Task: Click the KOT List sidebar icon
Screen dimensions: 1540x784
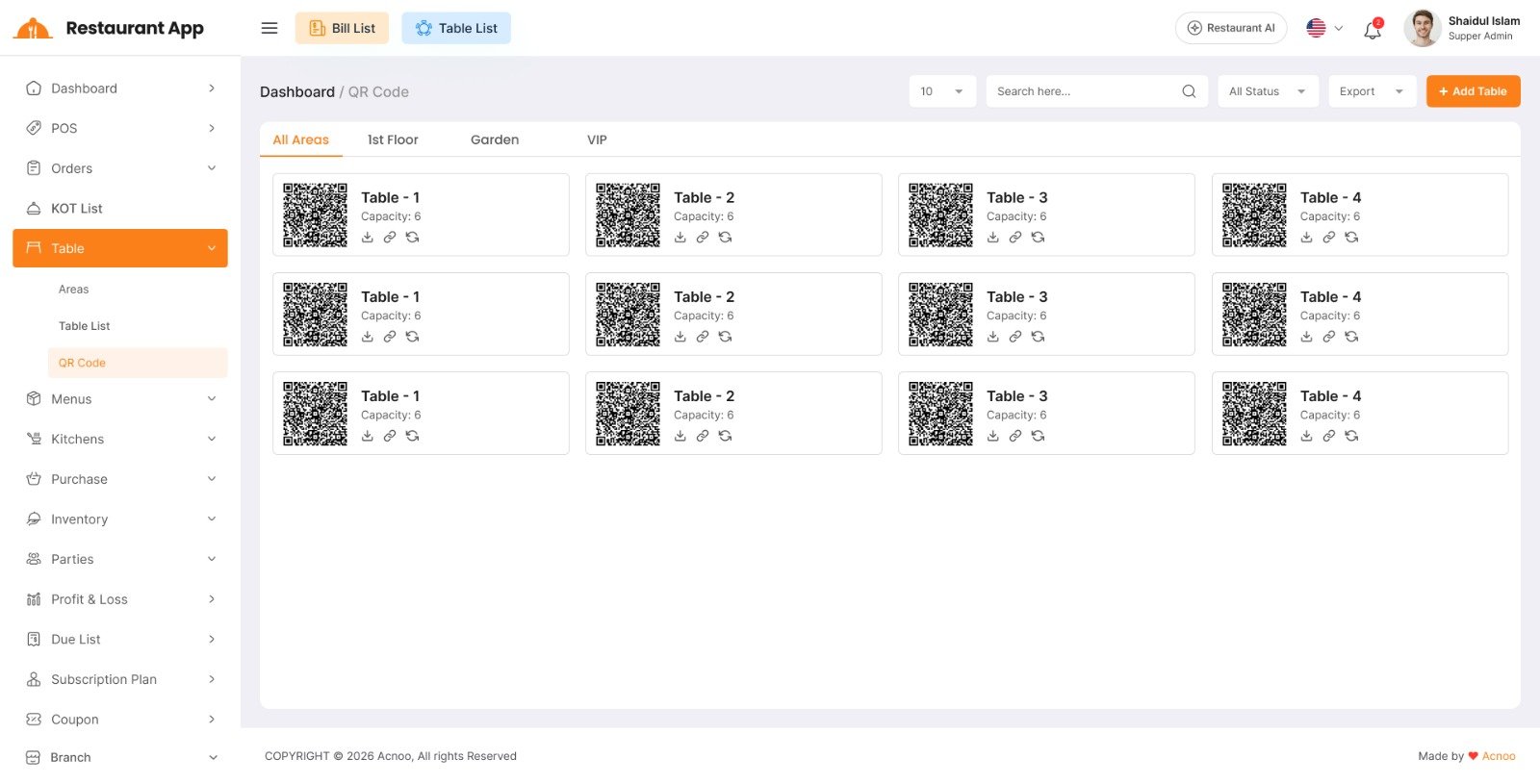Action: pos(34,209)
